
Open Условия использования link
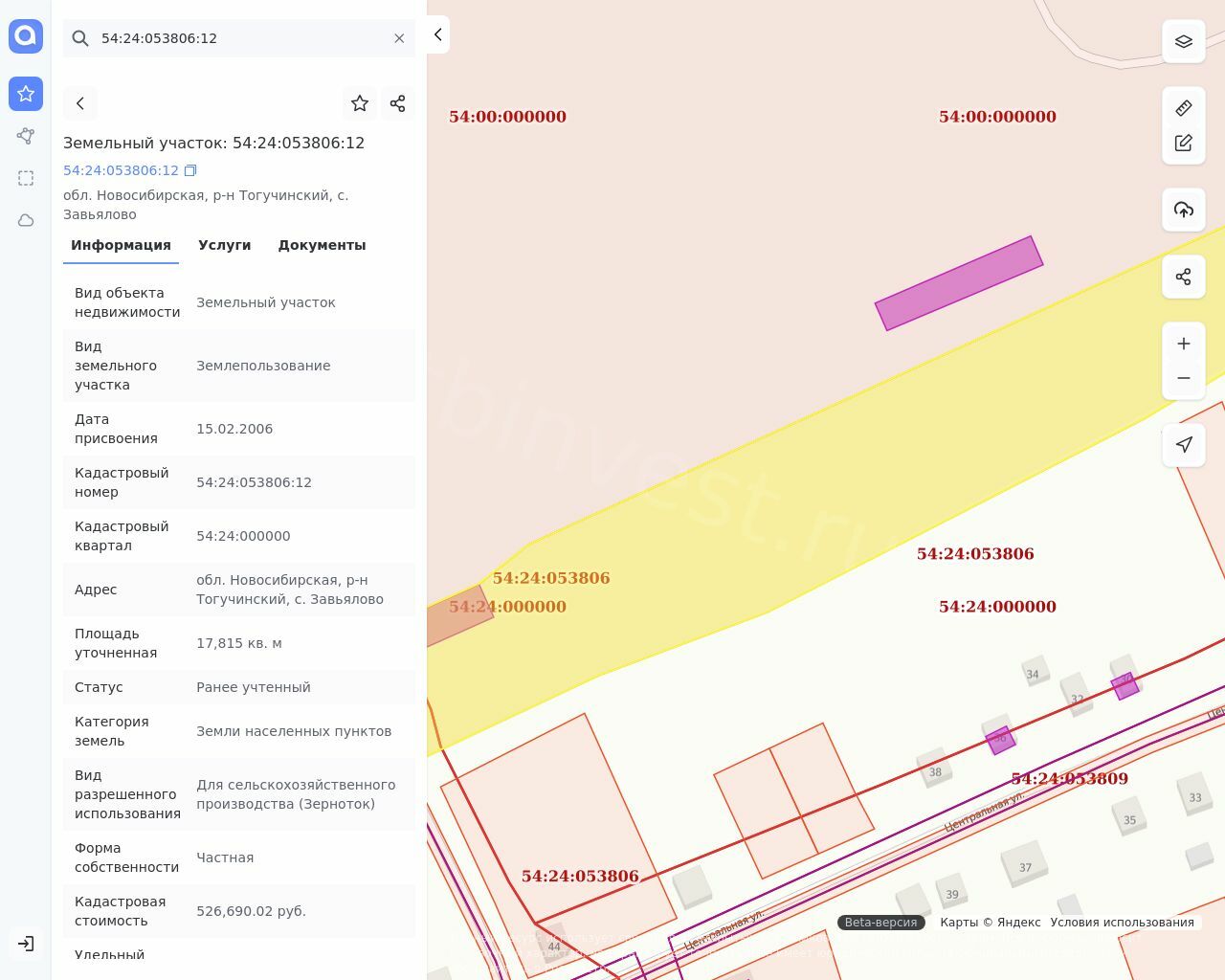click(x=1122, y=923)
